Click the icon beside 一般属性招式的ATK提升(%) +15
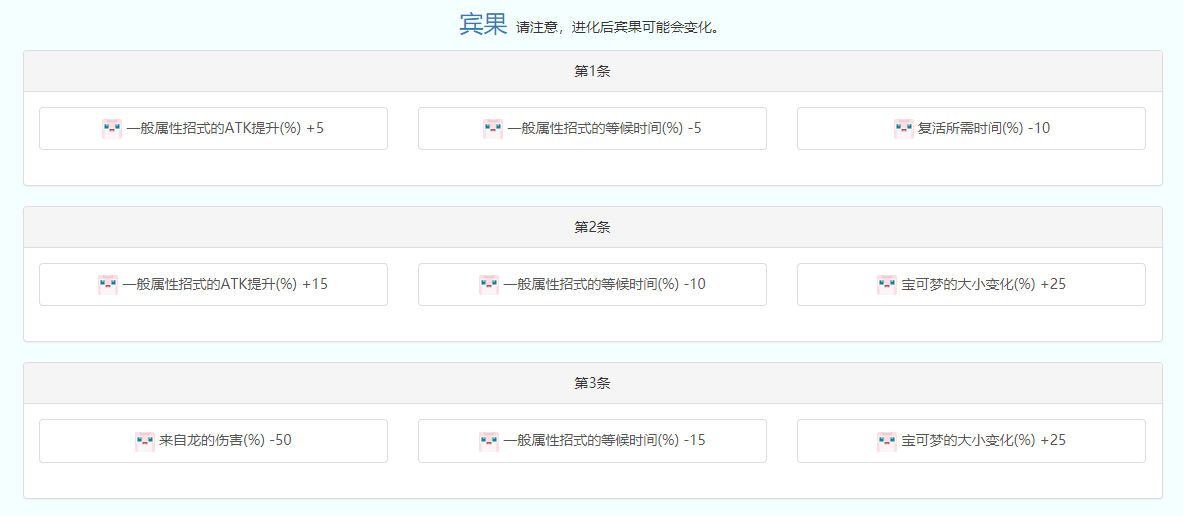Viewport: 1183px width, 516px height. pyautogui.click(x=108, y=285)
